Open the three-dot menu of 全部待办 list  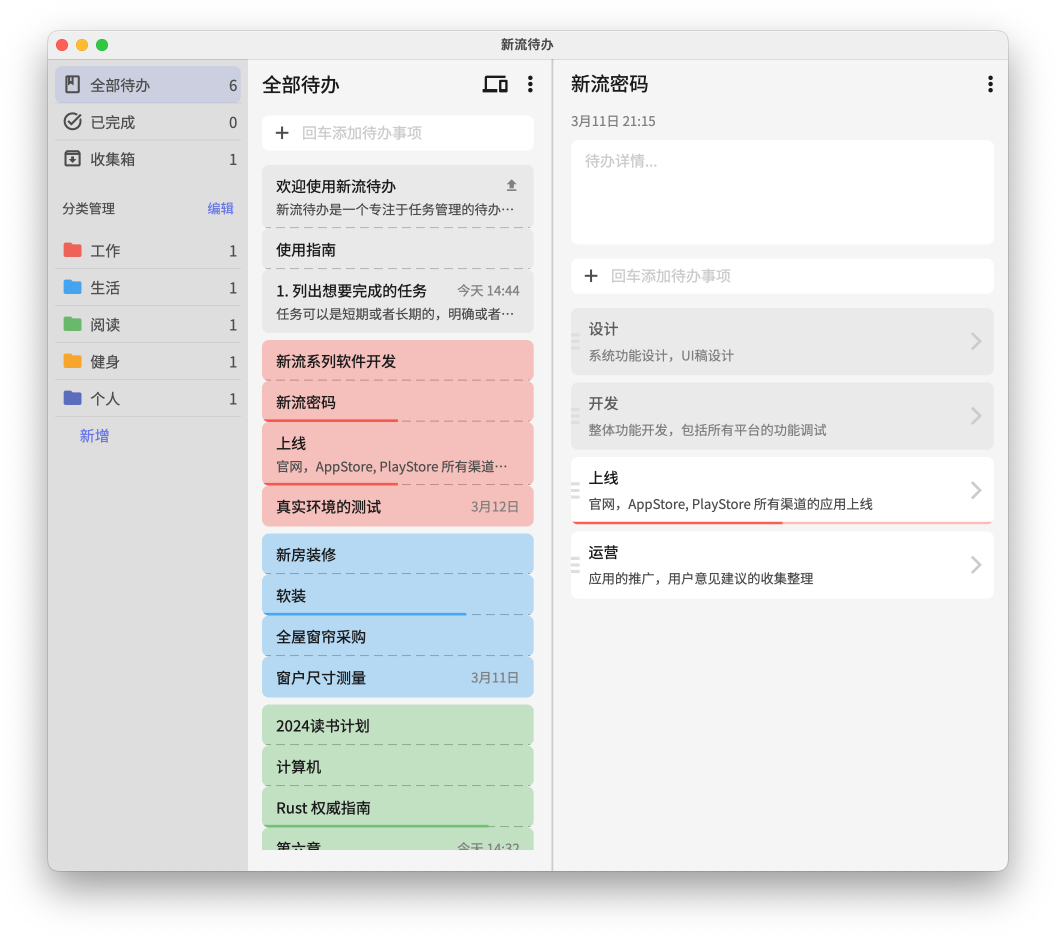531,84
